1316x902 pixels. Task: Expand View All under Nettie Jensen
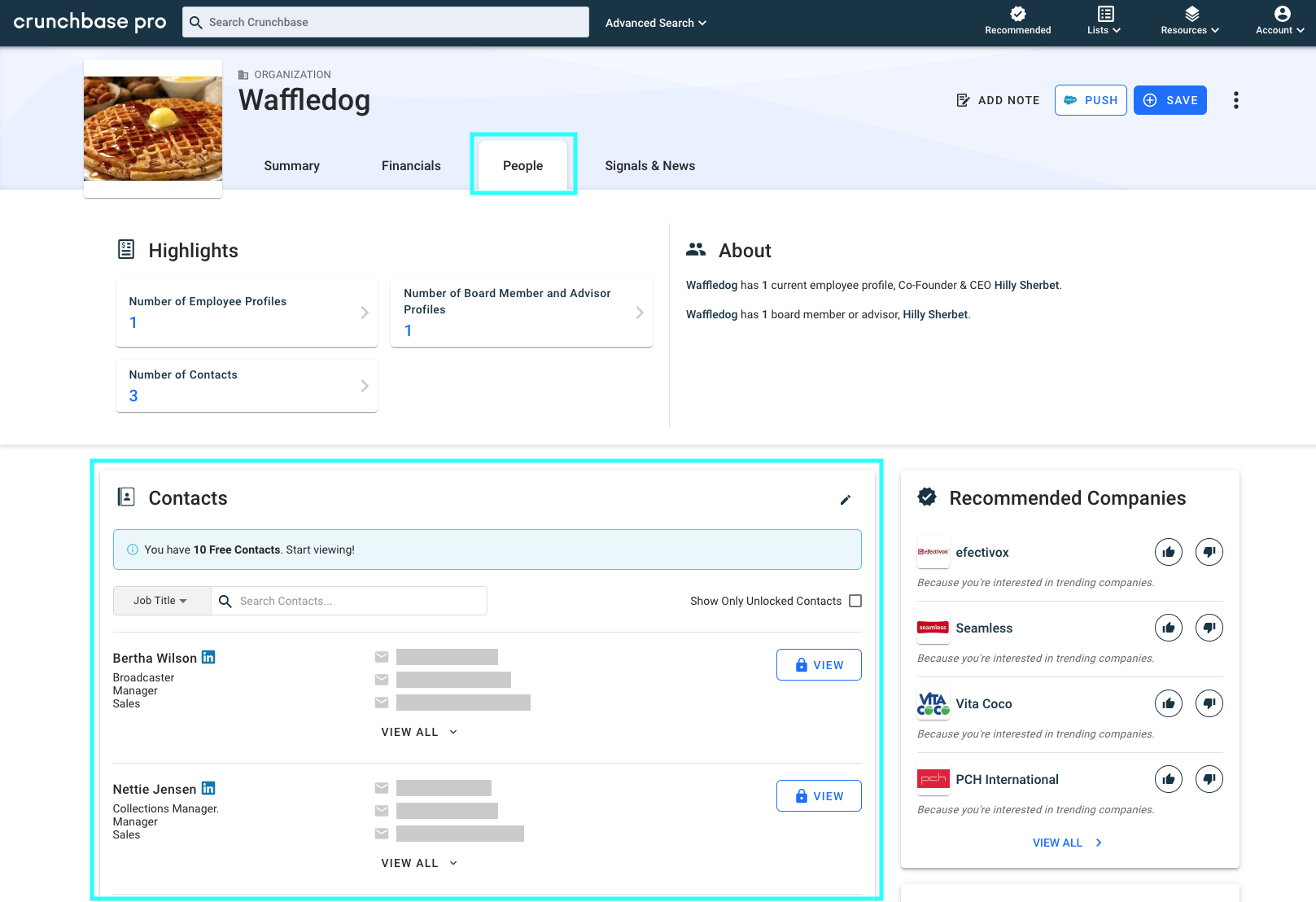419,863
